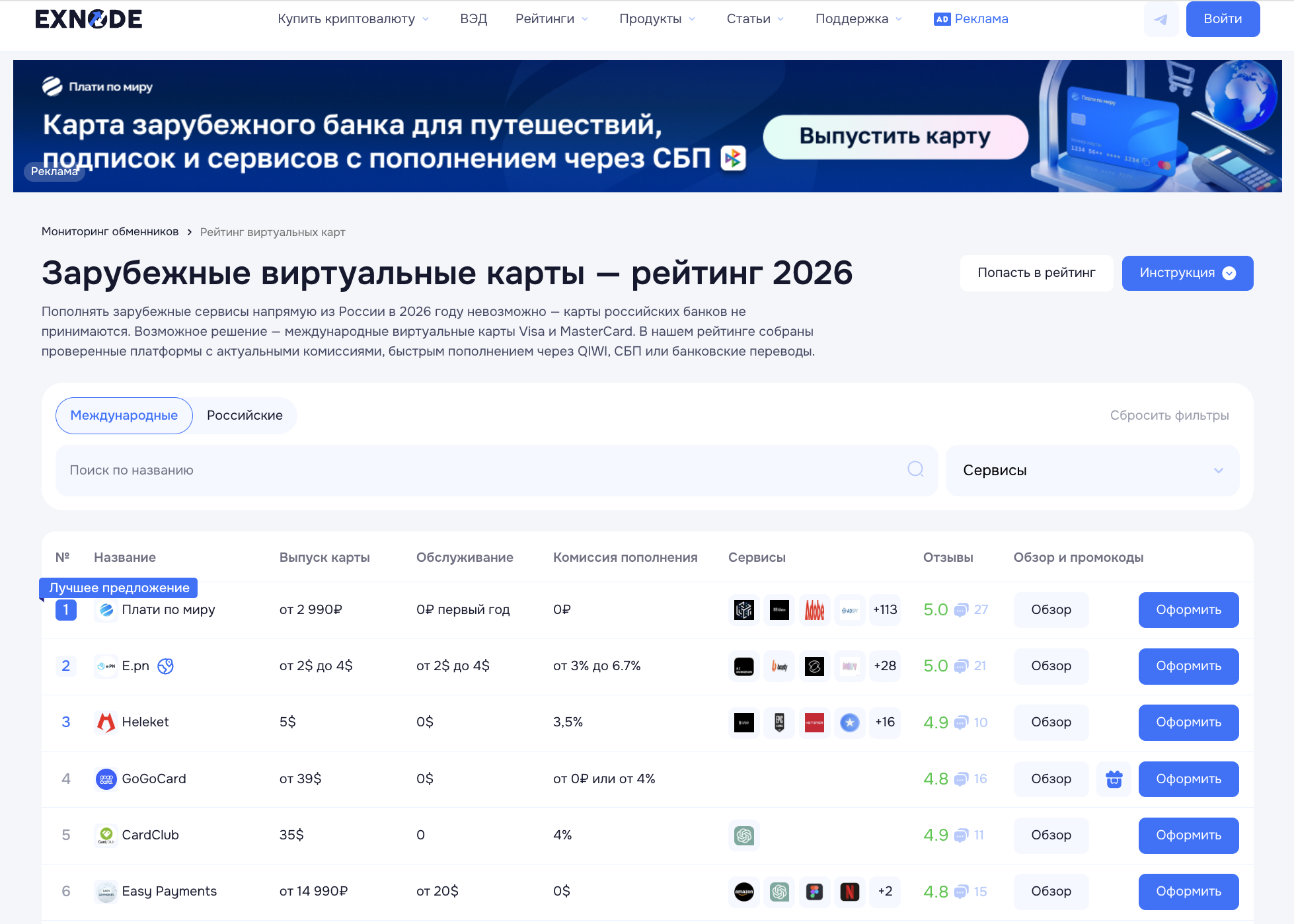Click the globe badge next to E.pn
Viewport: 1294px width, 924px height.
[165, 666]
